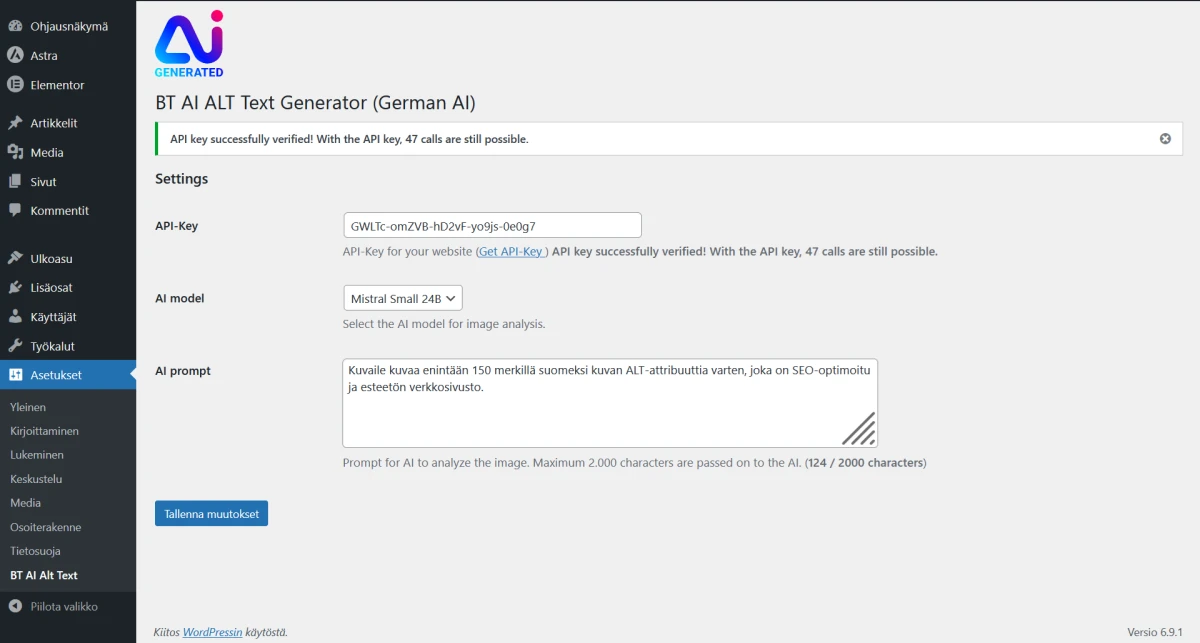Click the Artikkelit pin icon
Screen dimensions: 1200x643
[15, 123]
